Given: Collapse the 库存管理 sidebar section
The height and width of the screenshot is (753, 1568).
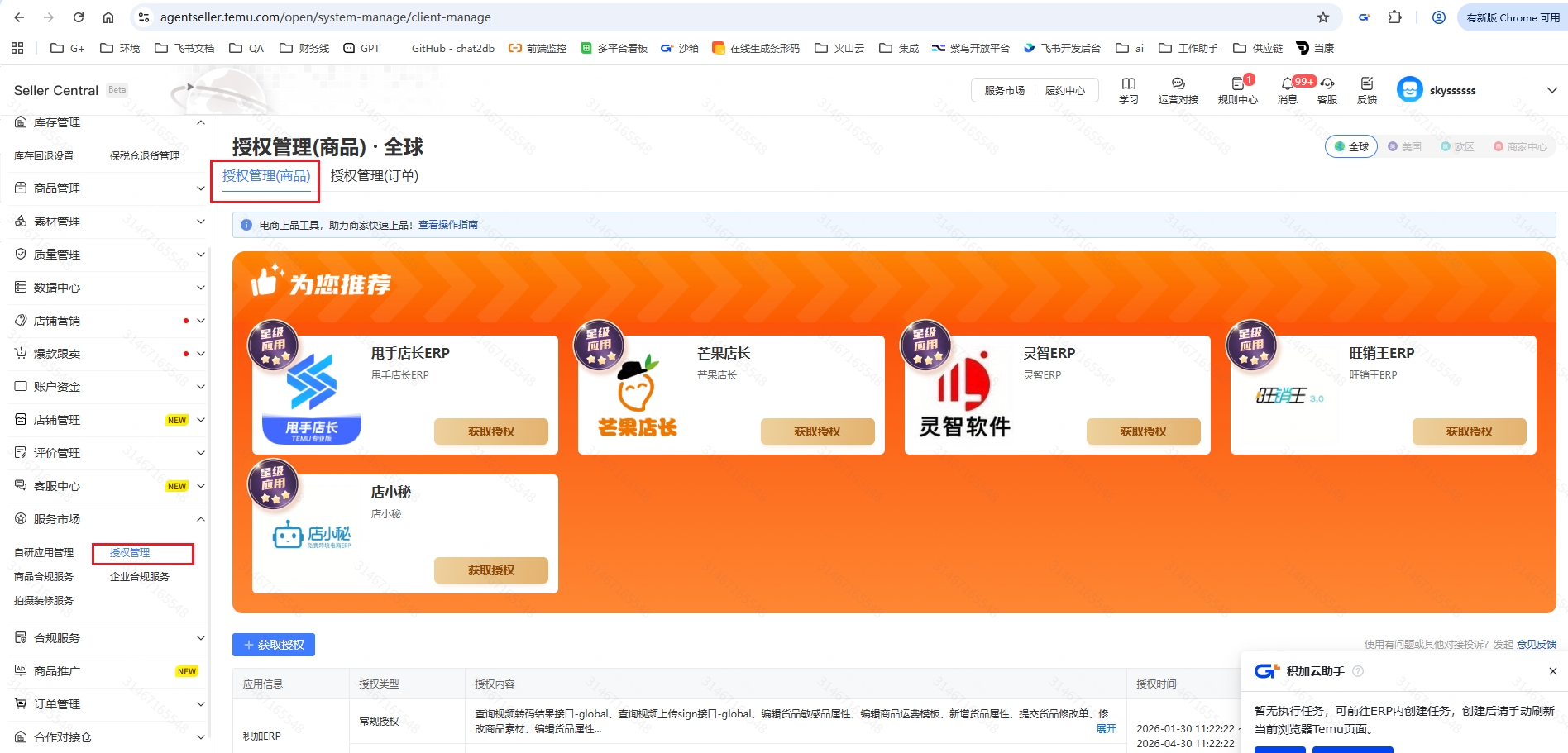Looking at the screenshot, I should (x=200, y=122).
